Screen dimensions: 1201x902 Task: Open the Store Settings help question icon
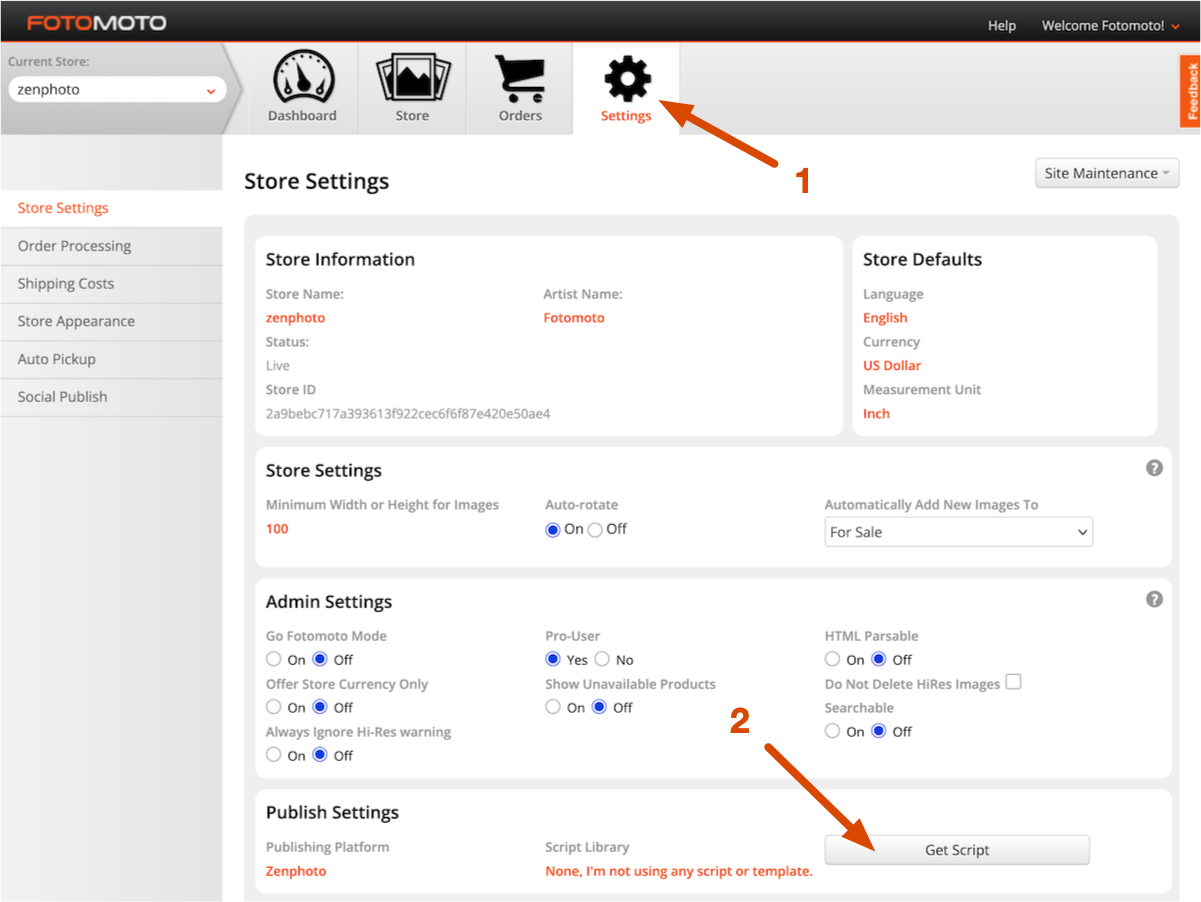[x=1154, y=468]
